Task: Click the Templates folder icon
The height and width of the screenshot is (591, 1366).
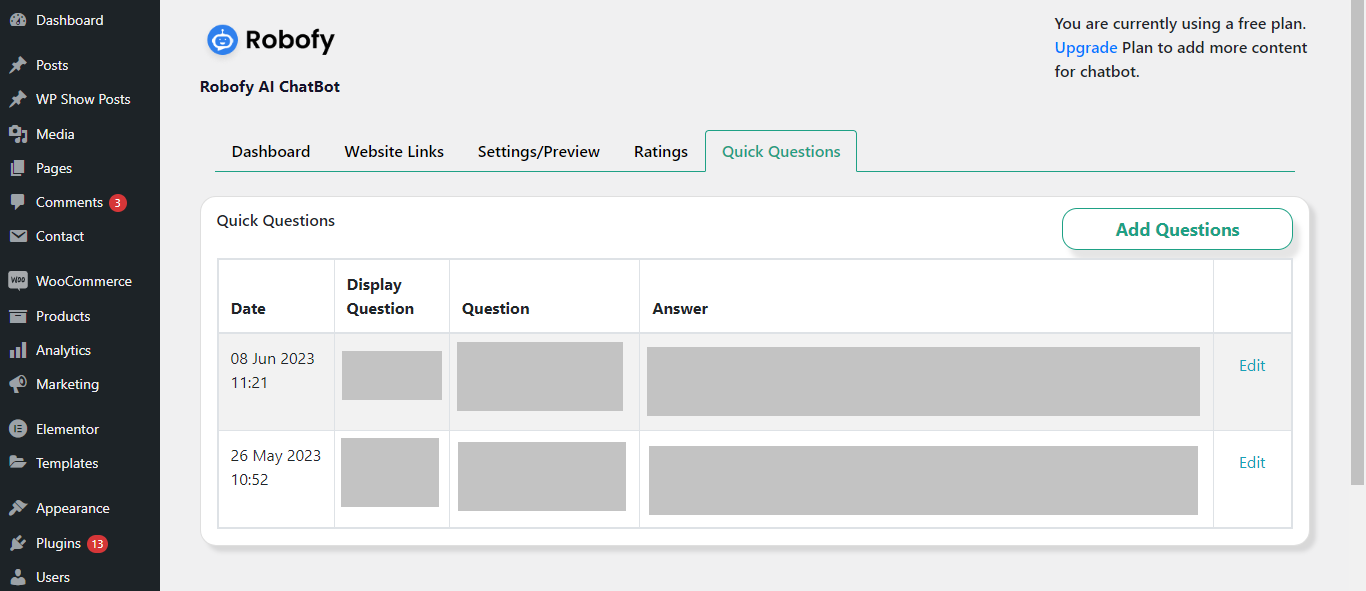Action: tap(17, 463)
